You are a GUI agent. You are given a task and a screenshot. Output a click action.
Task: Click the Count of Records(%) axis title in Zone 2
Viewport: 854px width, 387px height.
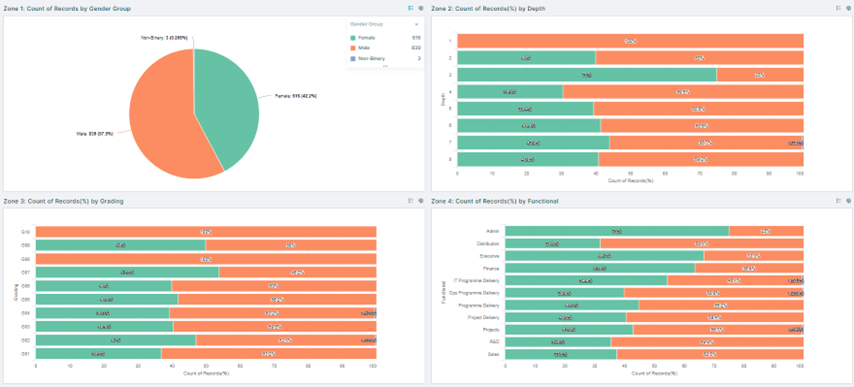click(631, 181)
